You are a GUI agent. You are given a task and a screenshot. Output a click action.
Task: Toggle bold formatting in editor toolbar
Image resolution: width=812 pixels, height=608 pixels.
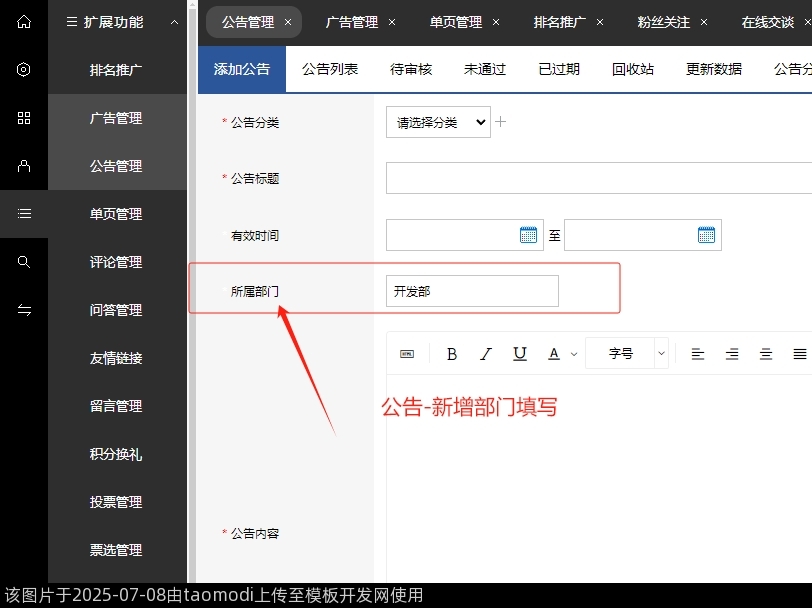[452, 354]
